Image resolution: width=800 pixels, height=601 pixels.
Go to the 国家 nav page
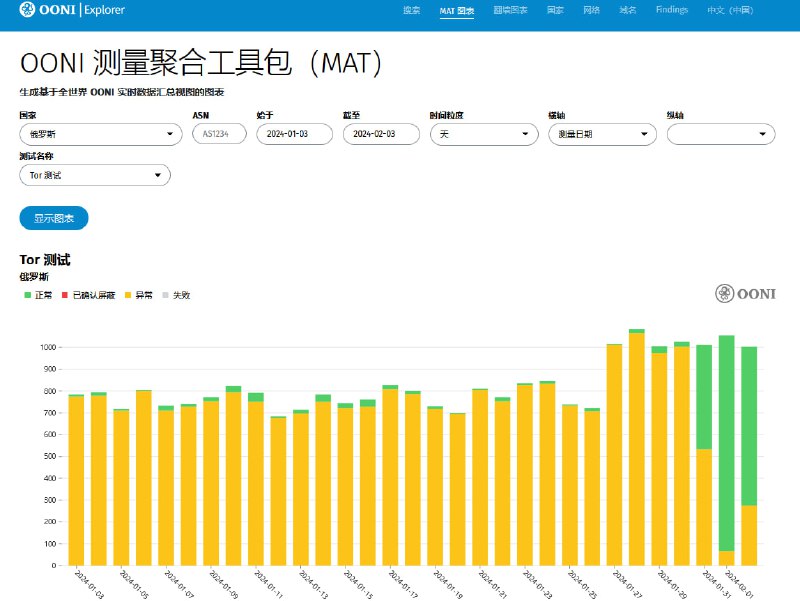(x=555, y=10)
